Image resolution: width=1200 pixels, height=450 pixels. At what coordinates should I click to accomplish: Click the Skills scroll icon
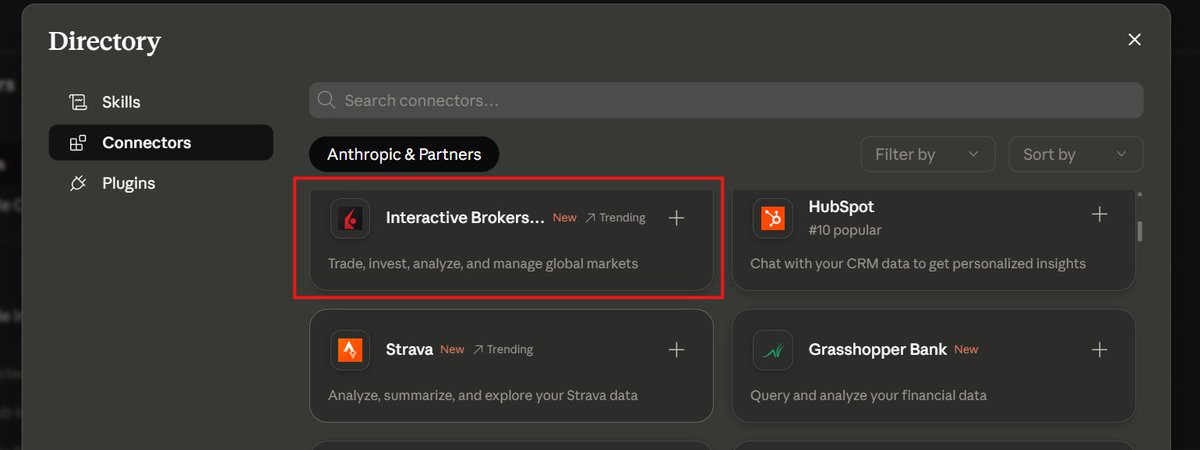(78, 102)
